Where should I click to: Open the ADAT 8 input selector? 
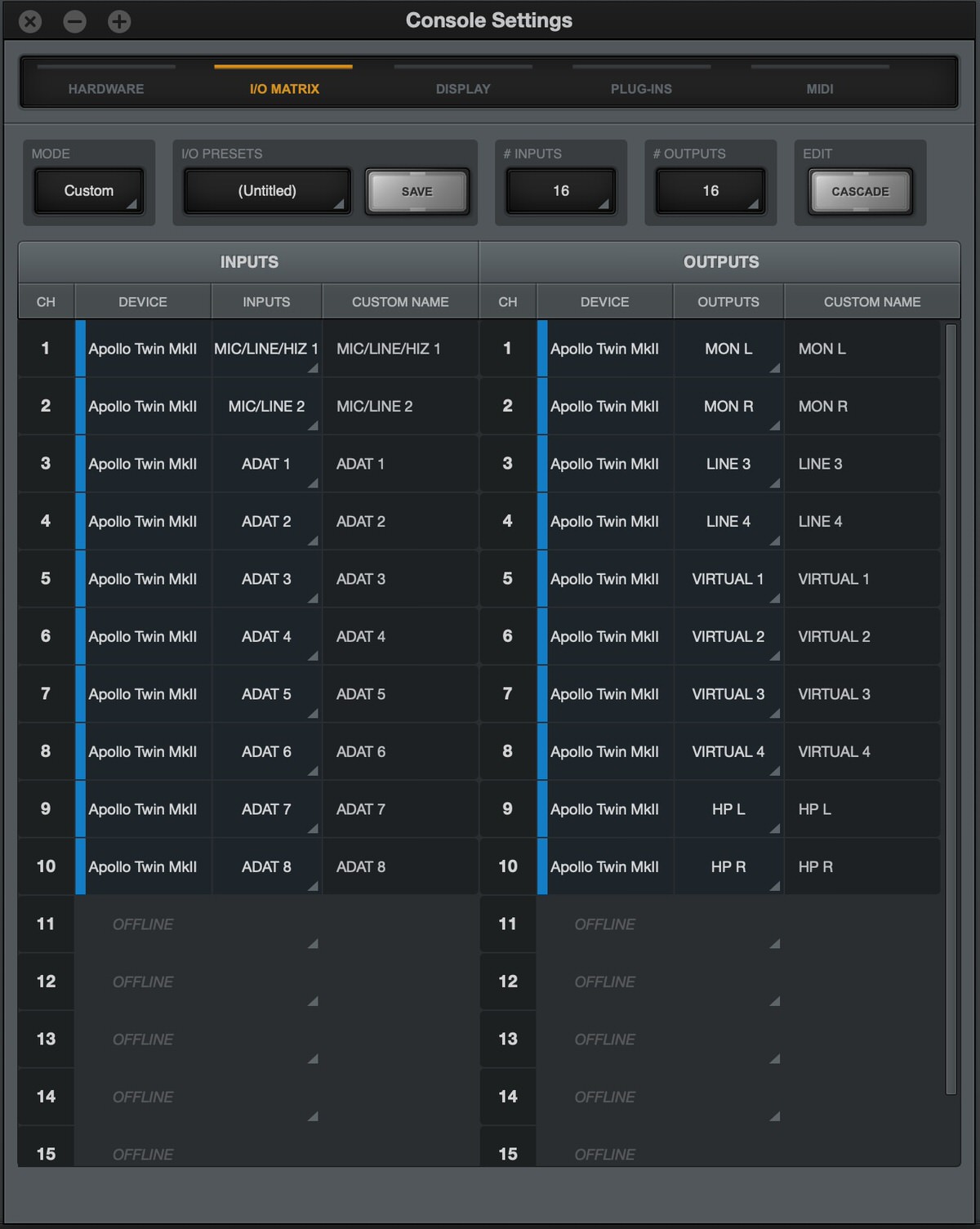[x=266, y=866]
